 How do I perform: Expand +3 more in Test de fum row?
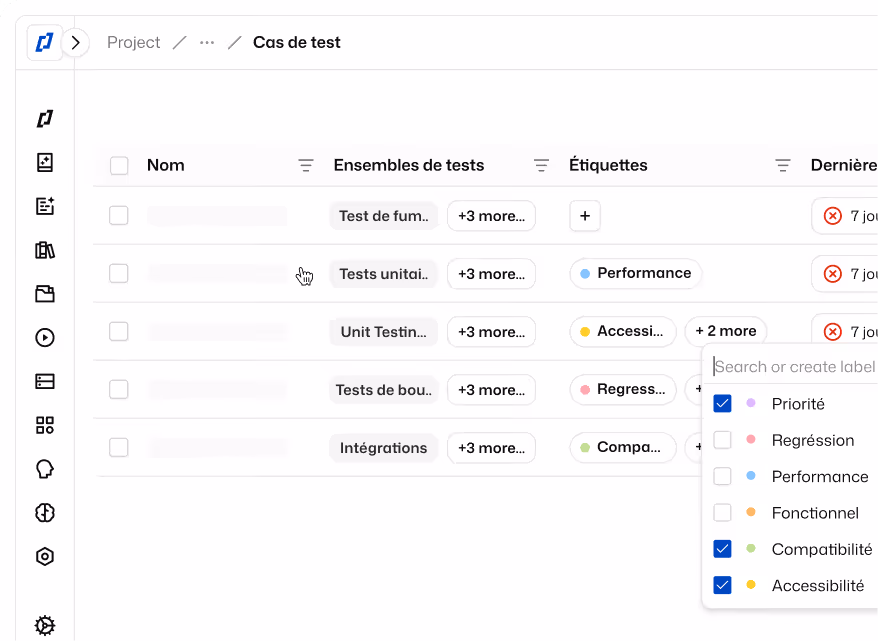[x=492, y=216]
